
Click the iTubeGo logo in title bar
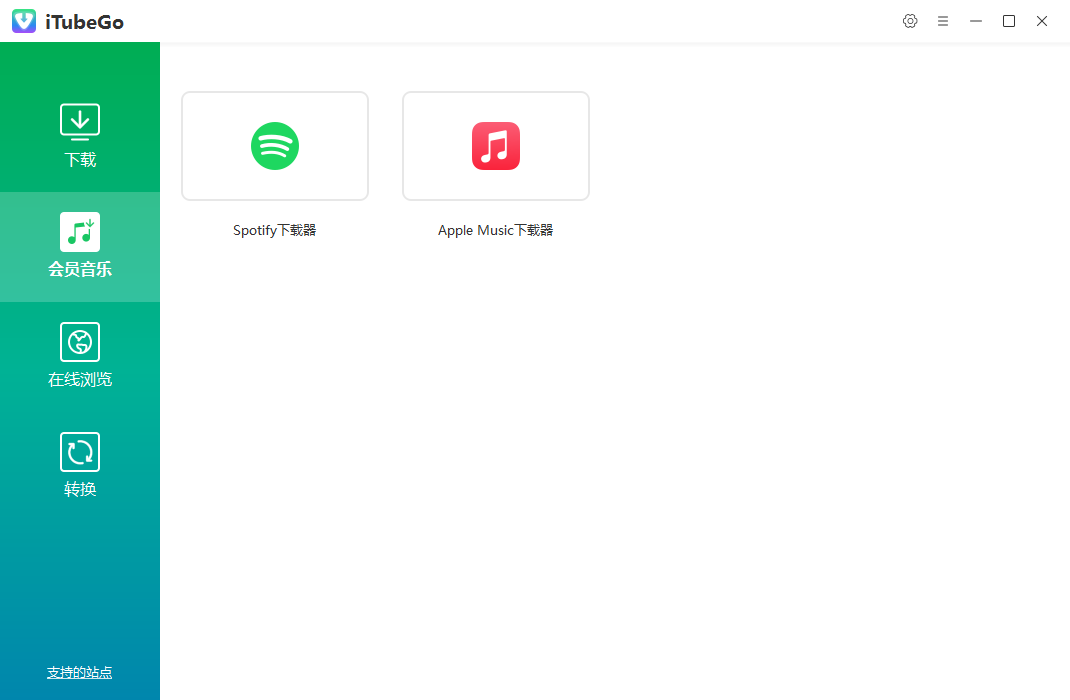[24, 21]
